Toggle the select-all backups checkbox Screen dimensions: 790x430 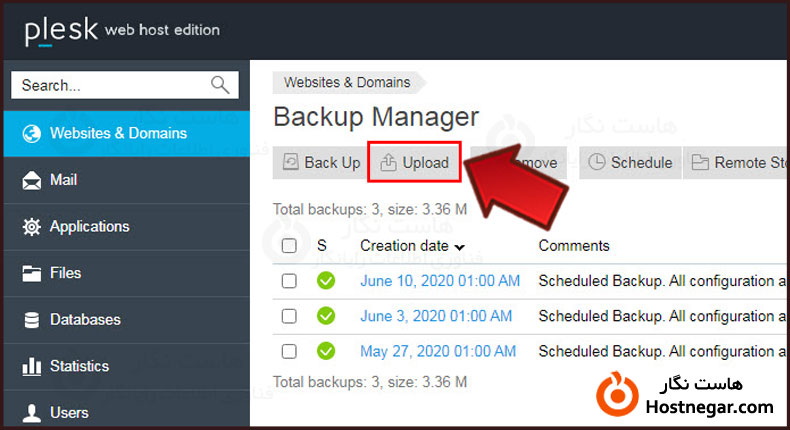click(289, 246)
